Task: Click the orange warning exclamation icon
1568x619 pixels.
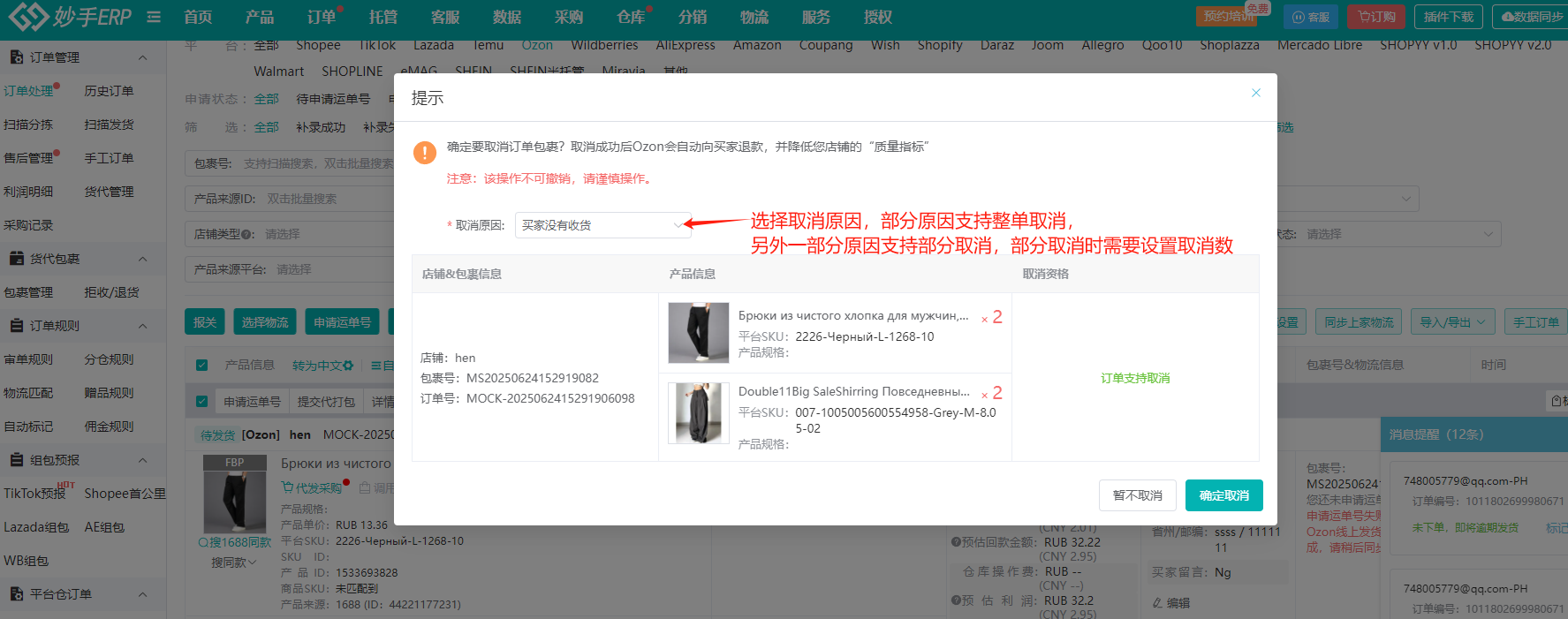Action: click(425, 153)
